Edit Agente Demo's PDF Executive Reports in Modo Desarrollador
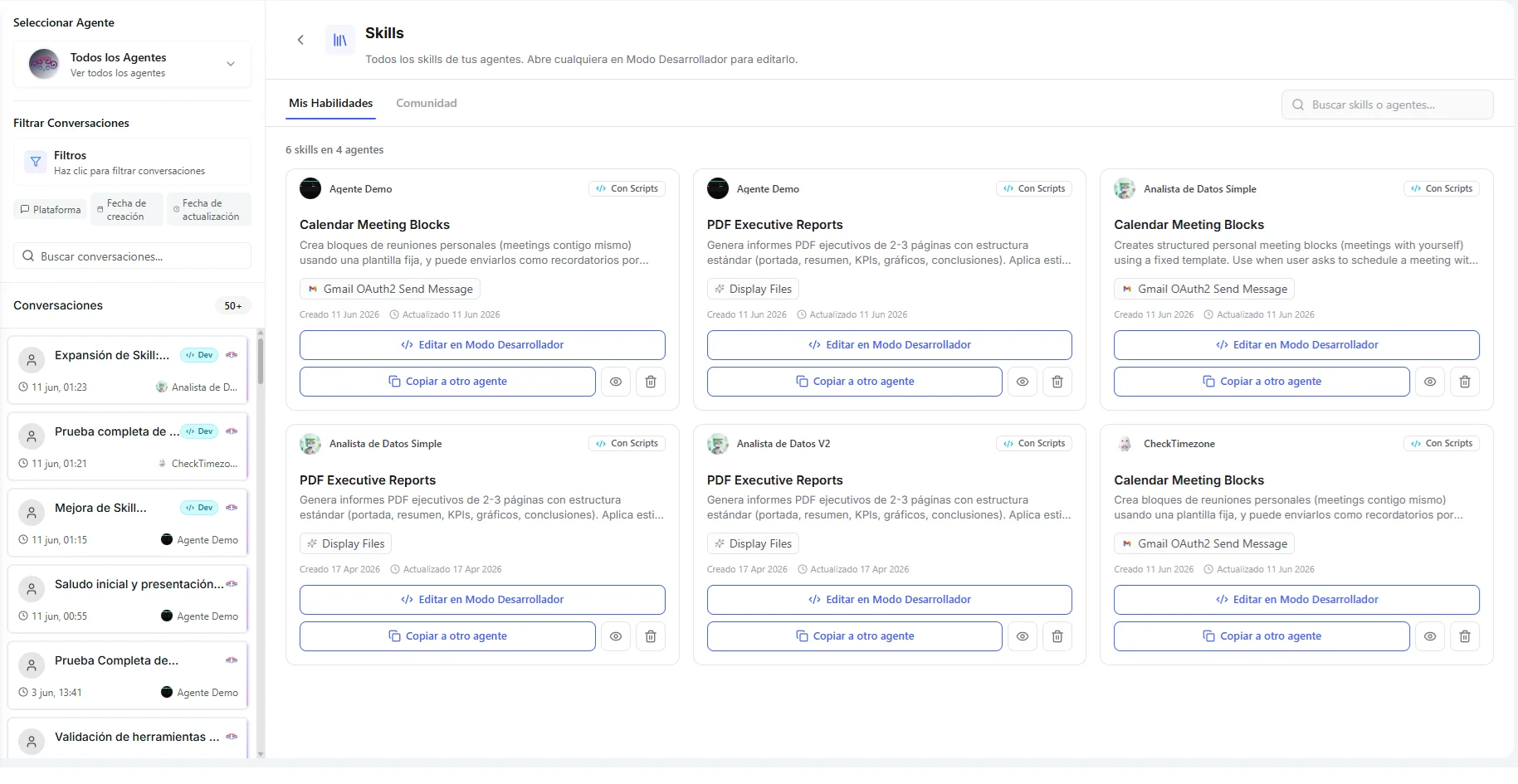1518x784 pixels. click(x=890, y=345)
